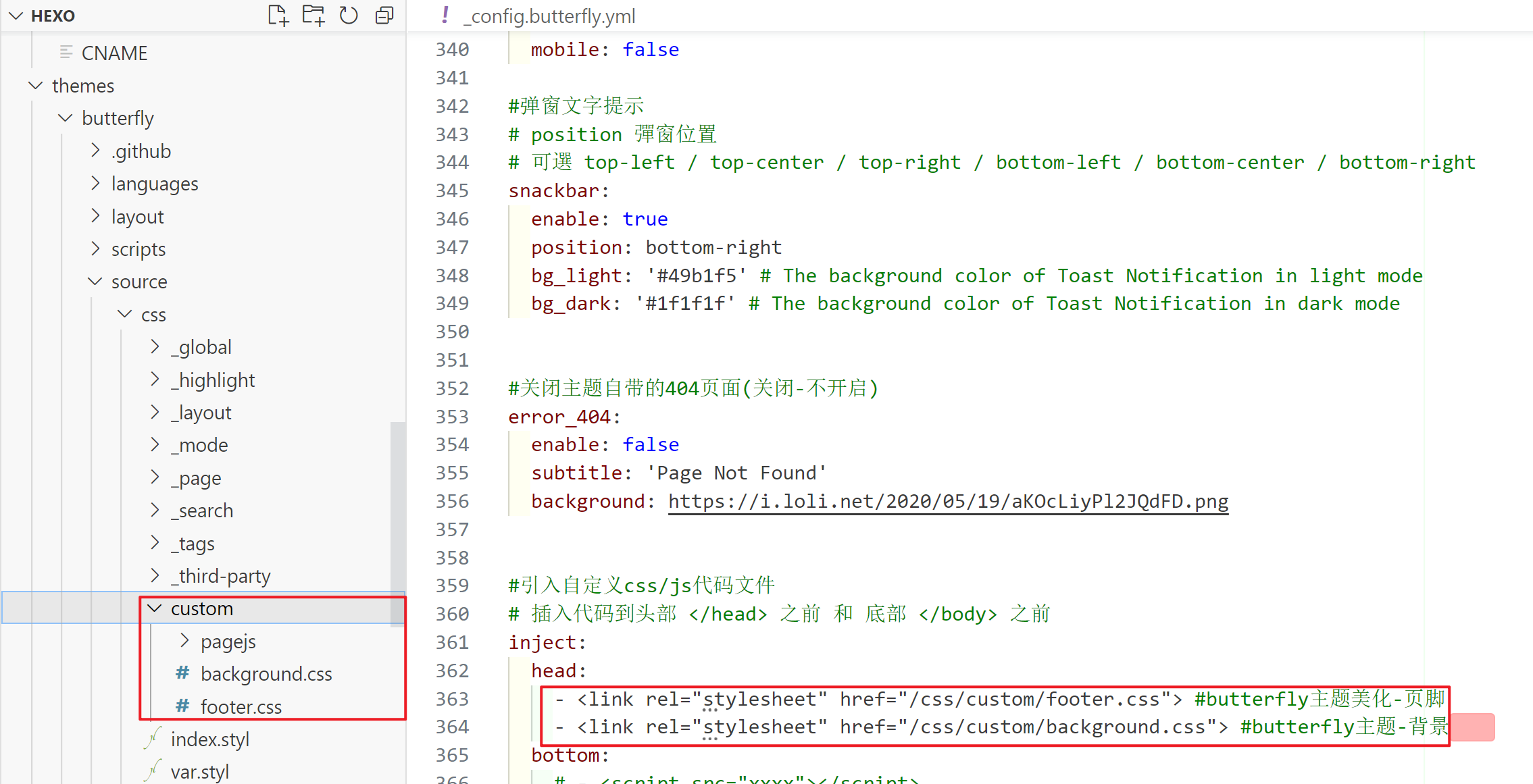
Task: Expand the pagejs folder
Action: point(184,641)
